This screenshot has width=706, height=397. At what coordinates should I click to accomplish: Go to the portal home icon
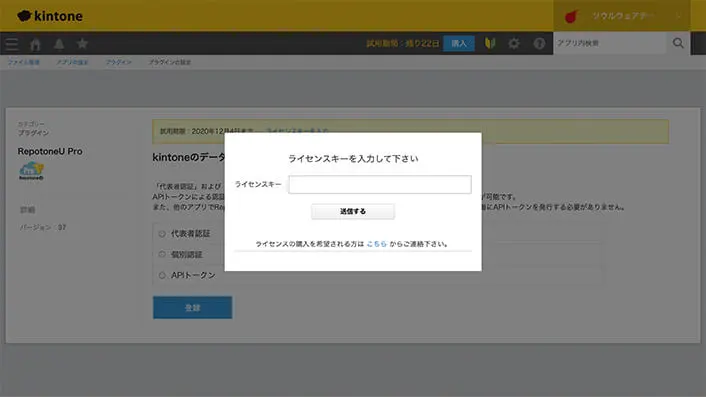(35, 44)
